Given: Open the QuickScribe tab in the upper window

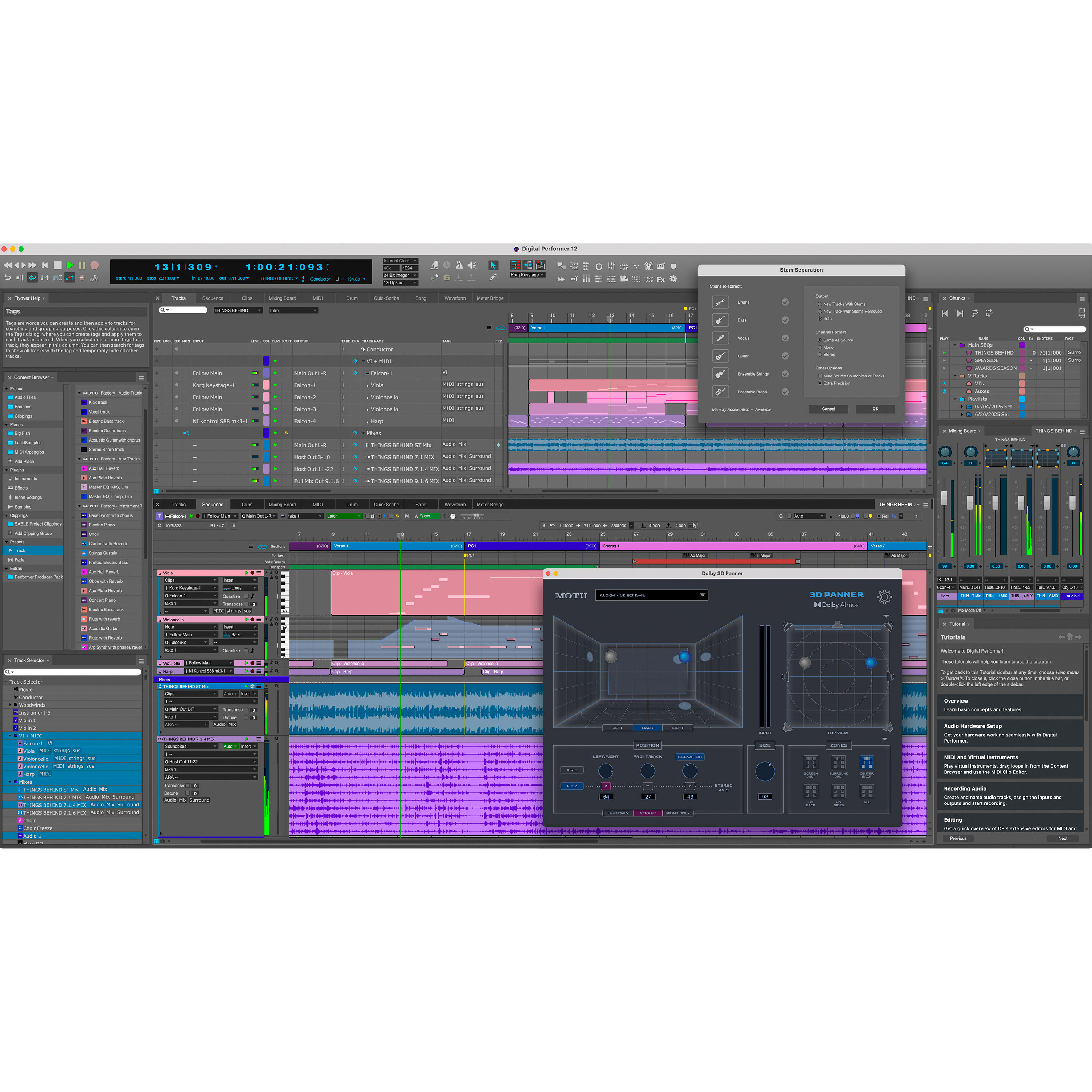Looking at the screenshot, I should pos(386,298).
